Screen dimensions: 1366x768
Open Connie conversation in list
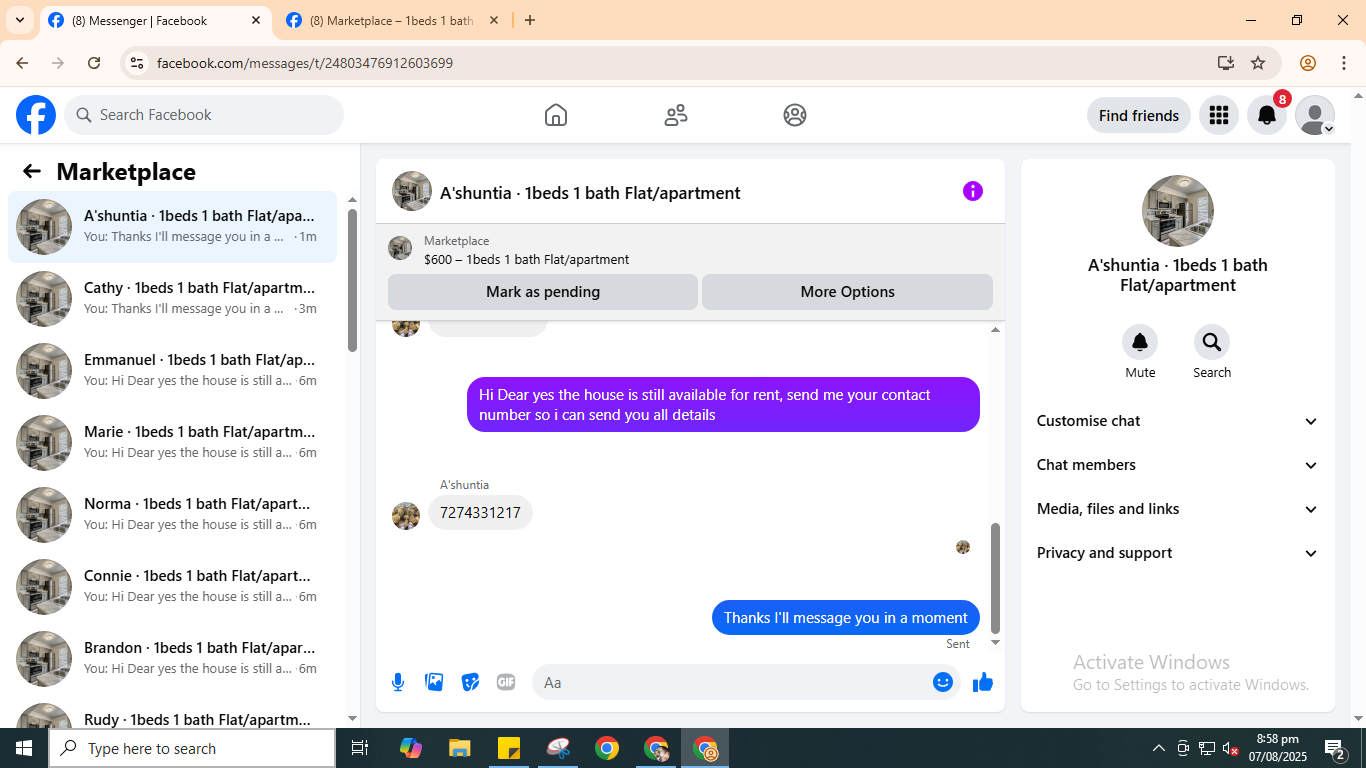[x=173, y=587]
